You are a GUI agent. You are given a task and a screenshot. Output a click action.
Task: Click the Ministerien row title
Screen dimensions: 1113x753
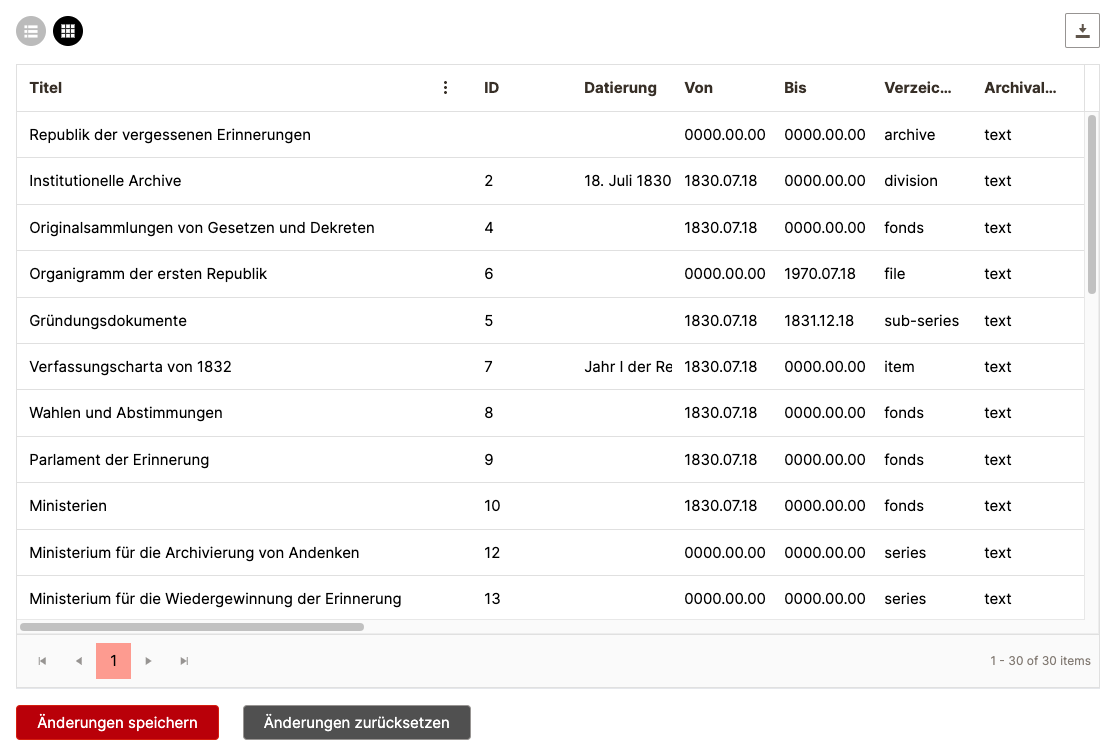pos(68,506)
